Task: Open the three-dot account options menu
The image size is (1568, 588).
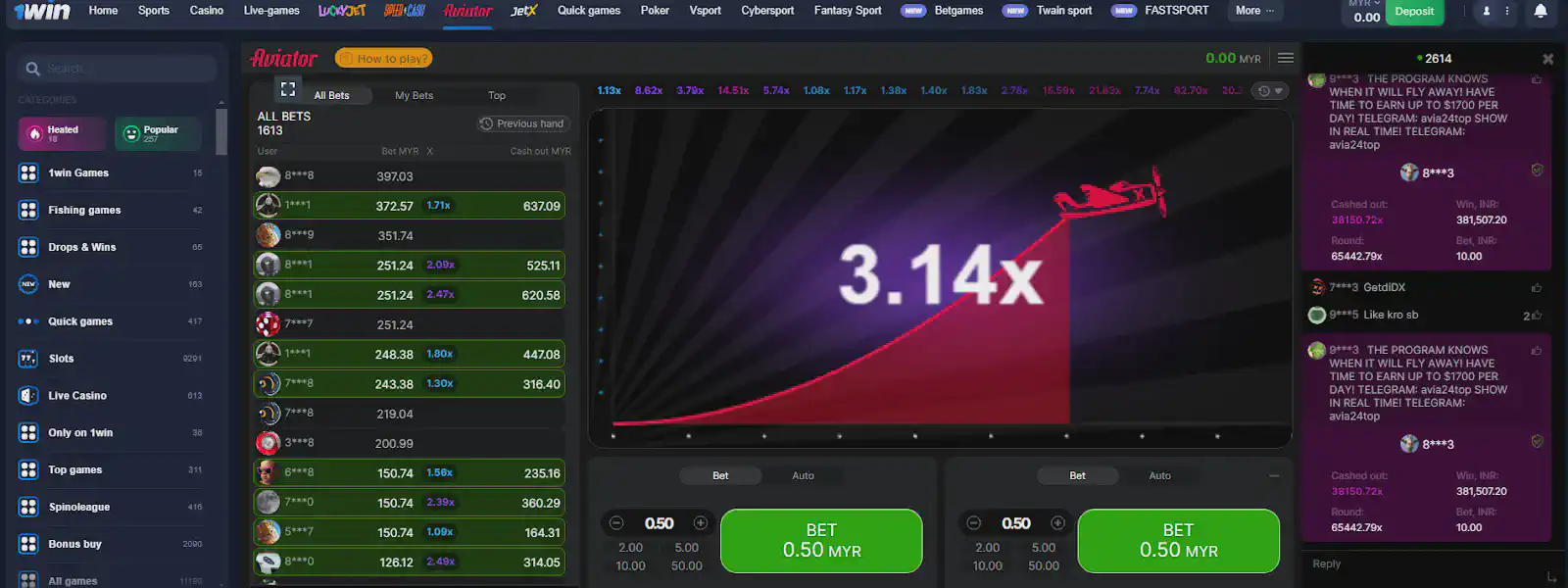Action: (1507, 11)
